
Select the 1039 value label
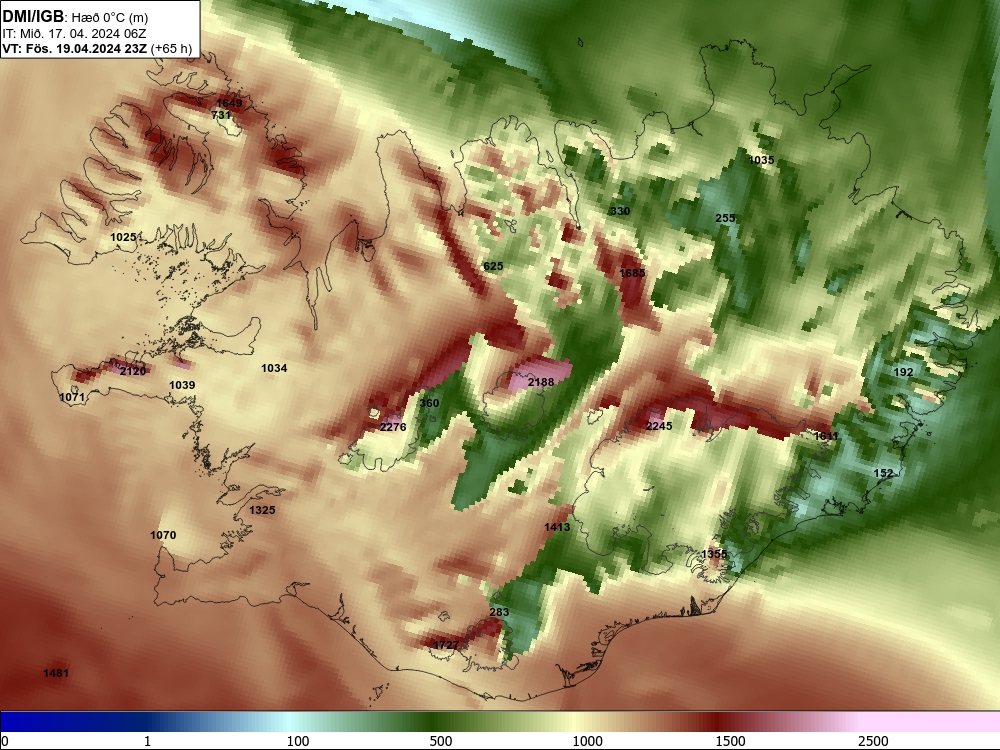pos(182,385)
